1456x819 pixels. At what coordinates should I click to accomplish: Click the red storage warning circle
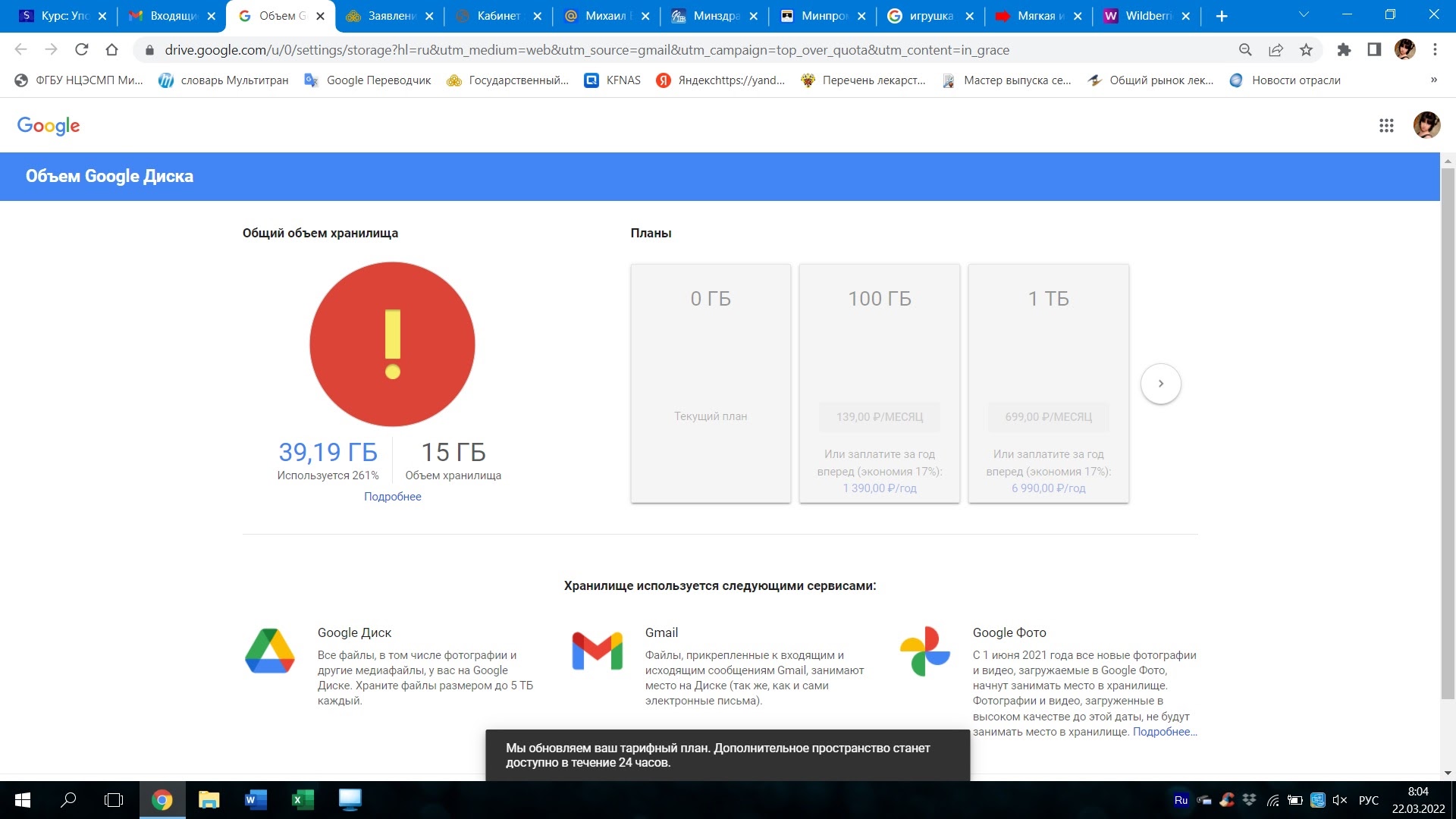click(x=392, y=344)
